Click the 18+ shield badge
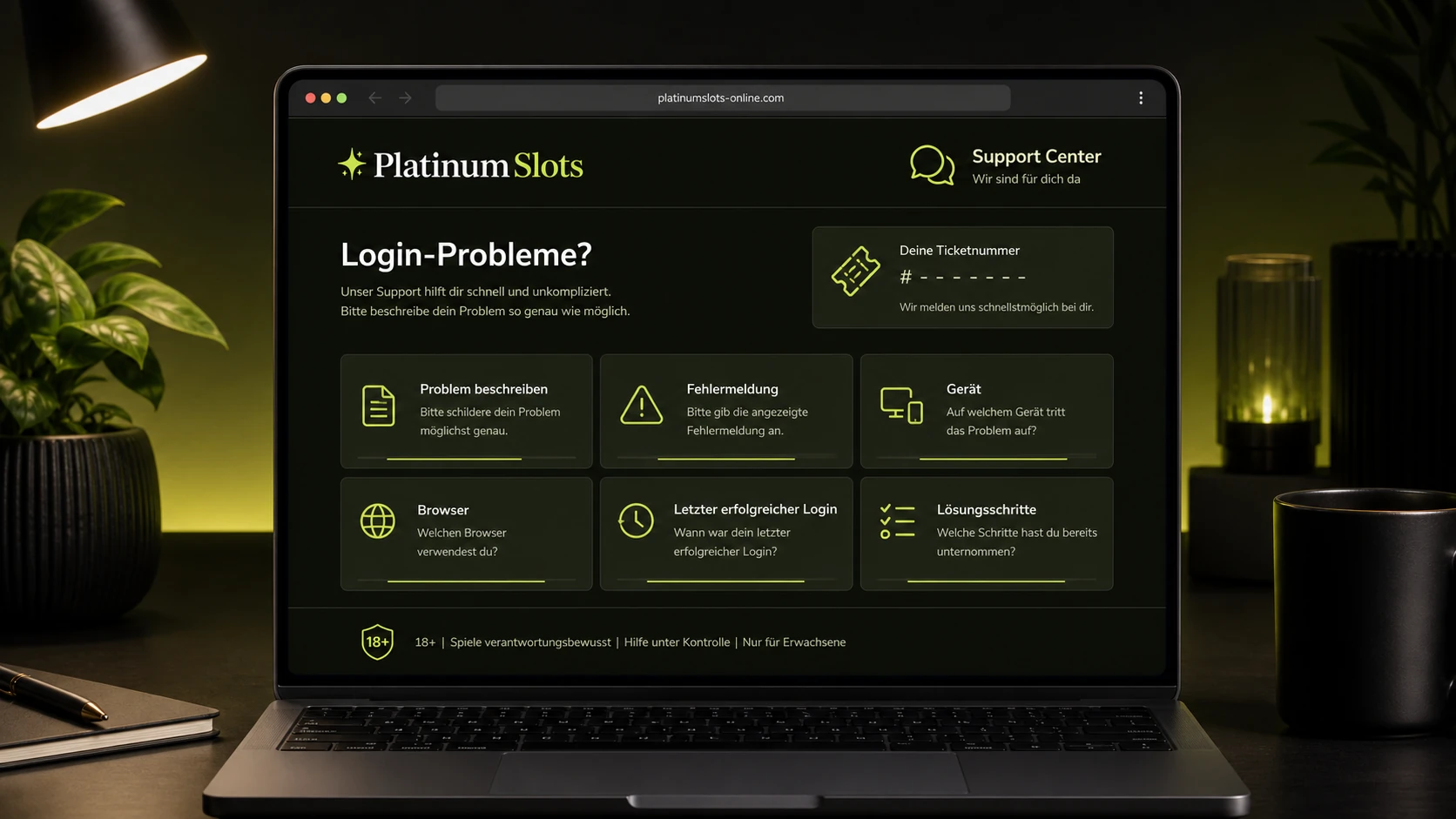The image size is (1456, 819). 377,642
